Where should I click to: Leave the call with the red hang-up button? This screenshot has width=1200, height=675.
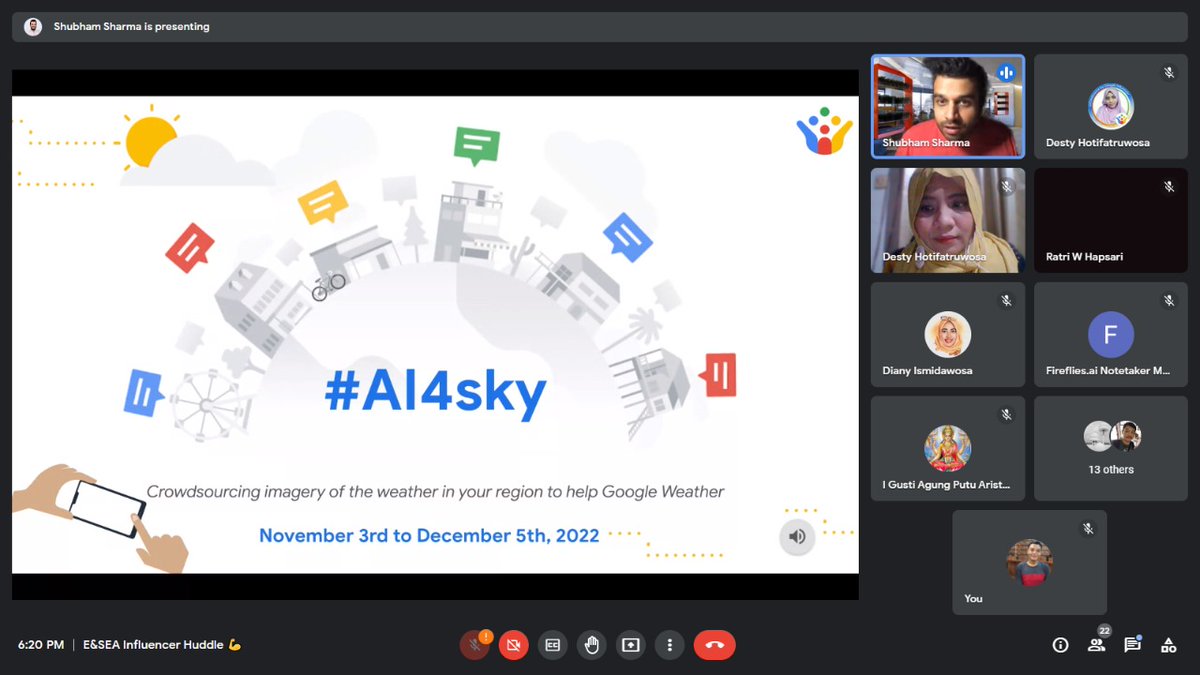tap(714, 645)
